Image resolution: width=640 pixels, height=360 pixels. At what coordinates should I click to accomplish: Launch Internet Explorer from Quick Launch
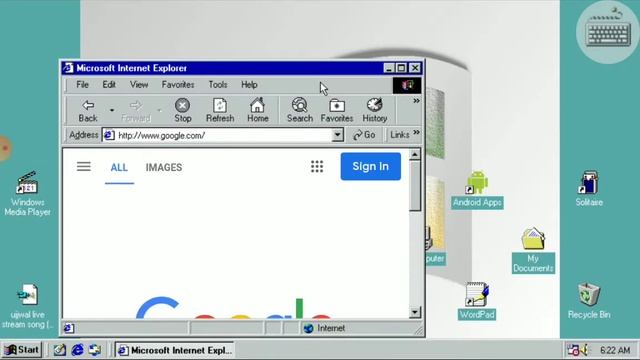pos(77,350)
